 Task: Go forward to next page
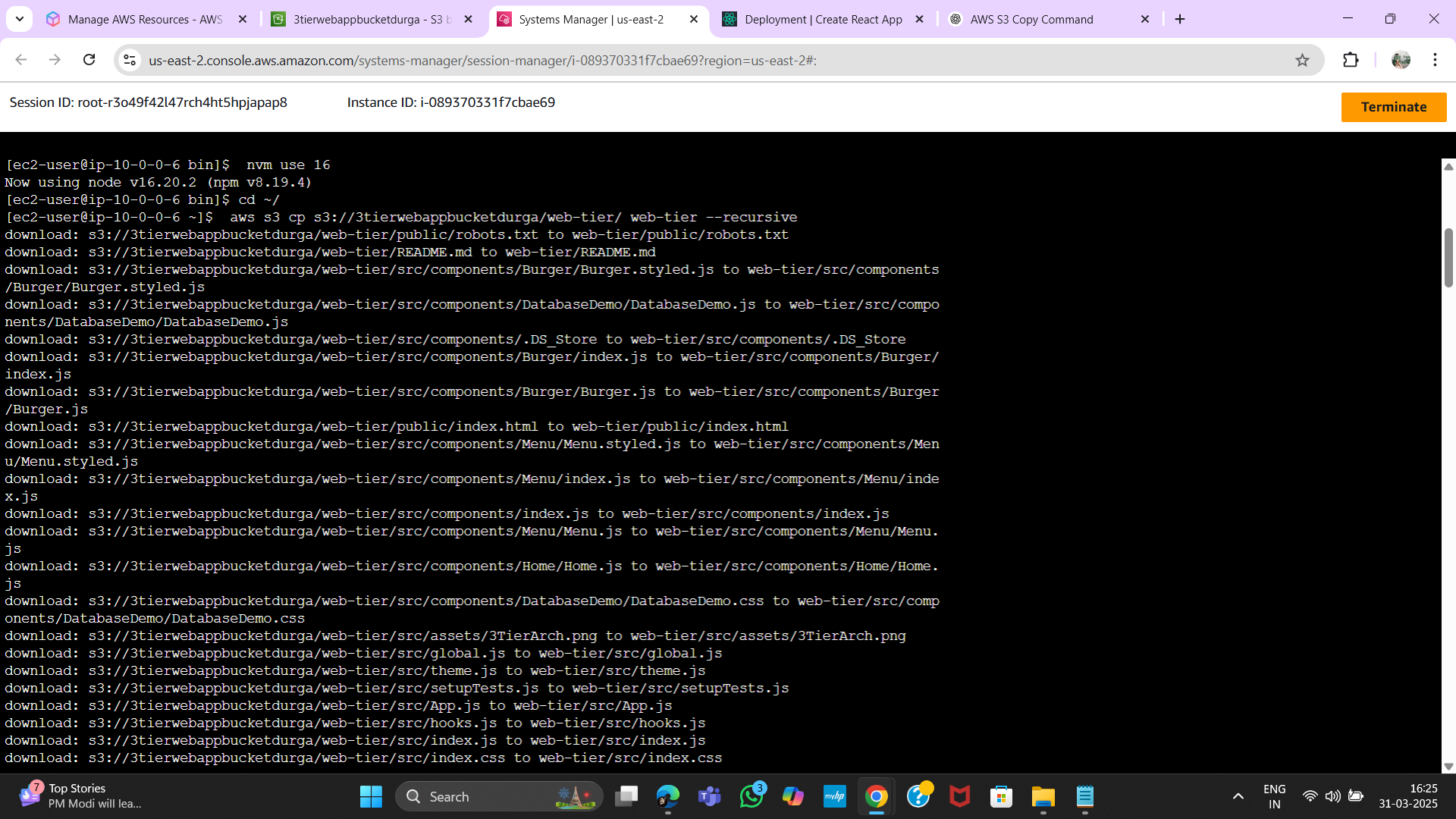point(55,60)
